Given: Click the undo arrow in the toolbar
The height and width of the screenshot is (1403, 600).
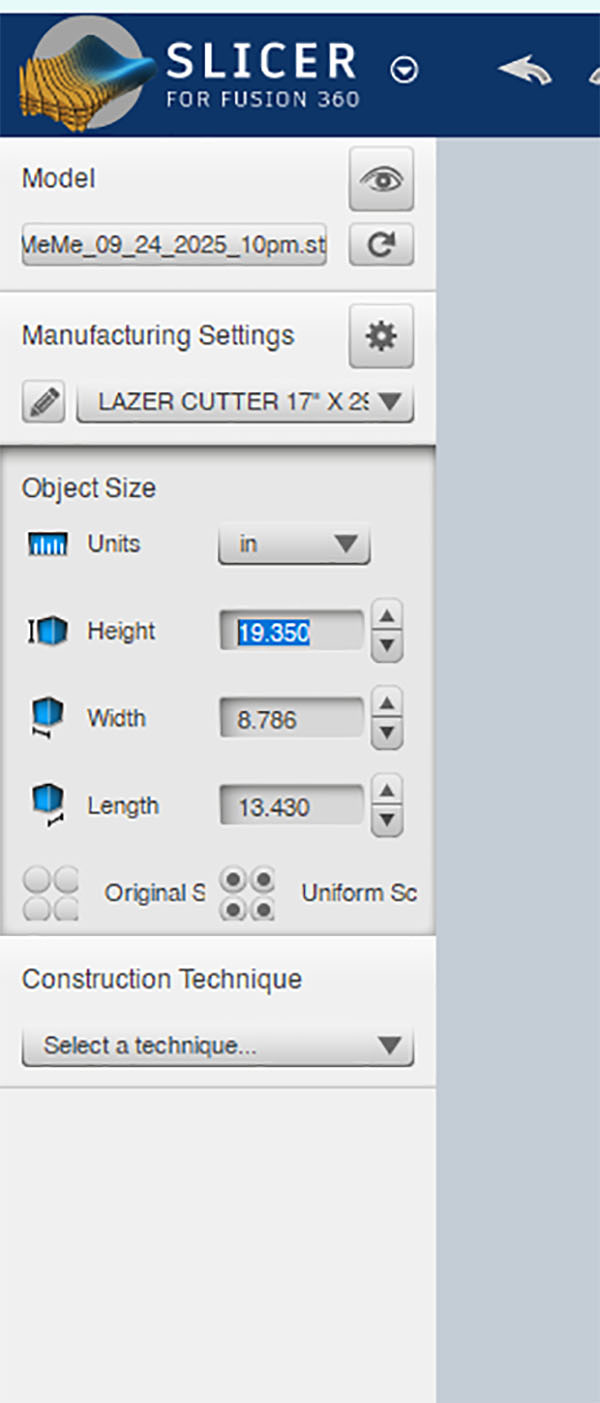Looking at the screenshot, I should point(524,70).
